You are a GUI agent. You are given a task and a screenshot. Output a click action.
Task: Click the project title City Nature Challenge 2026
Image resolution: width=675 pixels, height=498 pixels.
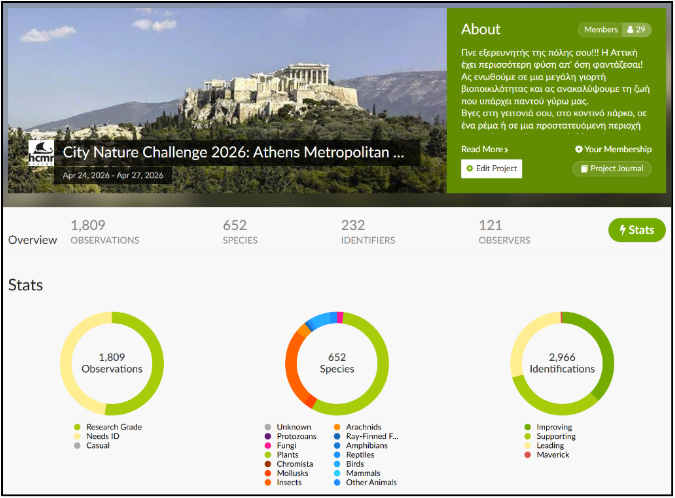click(x=233, y=152)
